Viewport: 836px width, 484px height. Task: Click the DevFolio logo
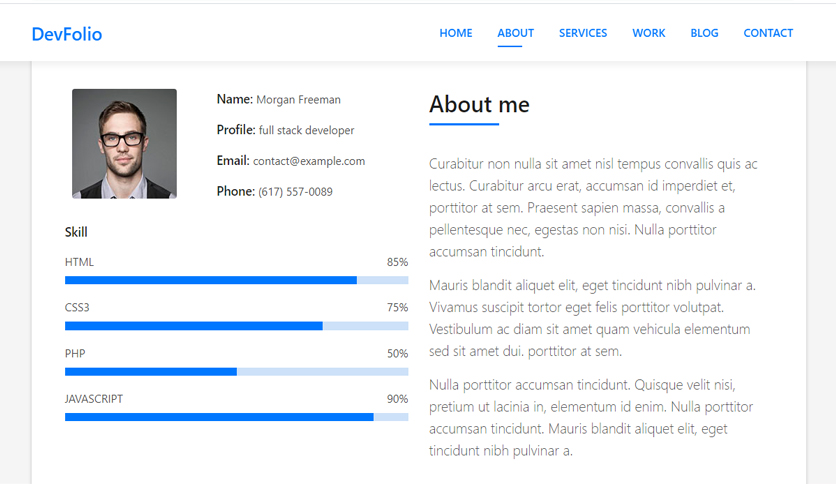click(x=67, y=34)
